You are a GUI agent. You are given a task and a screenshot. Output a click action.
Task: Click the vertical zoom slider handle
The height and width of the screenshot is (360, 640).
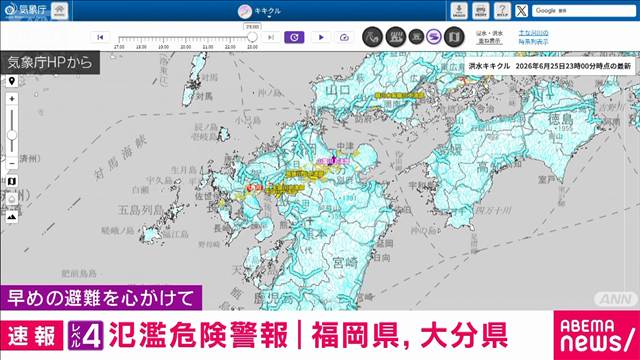click(12, 135)
